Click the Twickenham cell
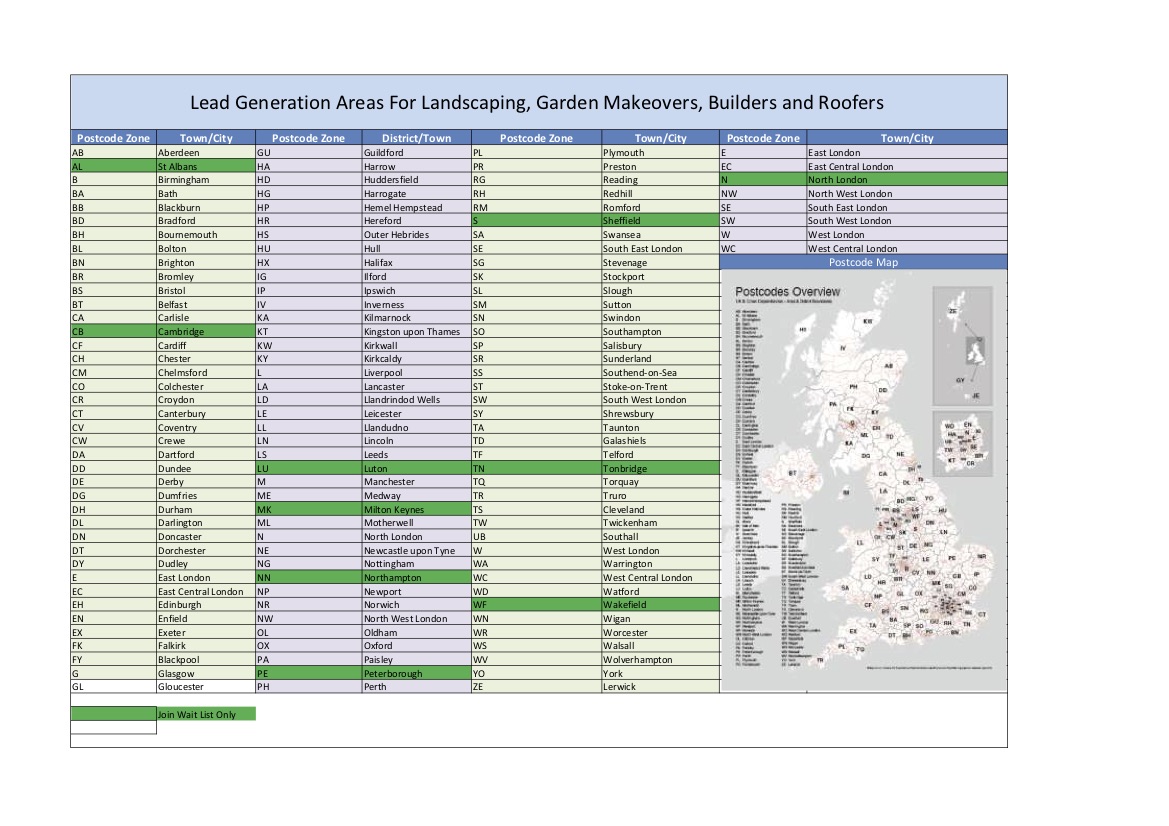Viewport: 1169px width, 826px height. pos(661,523)
